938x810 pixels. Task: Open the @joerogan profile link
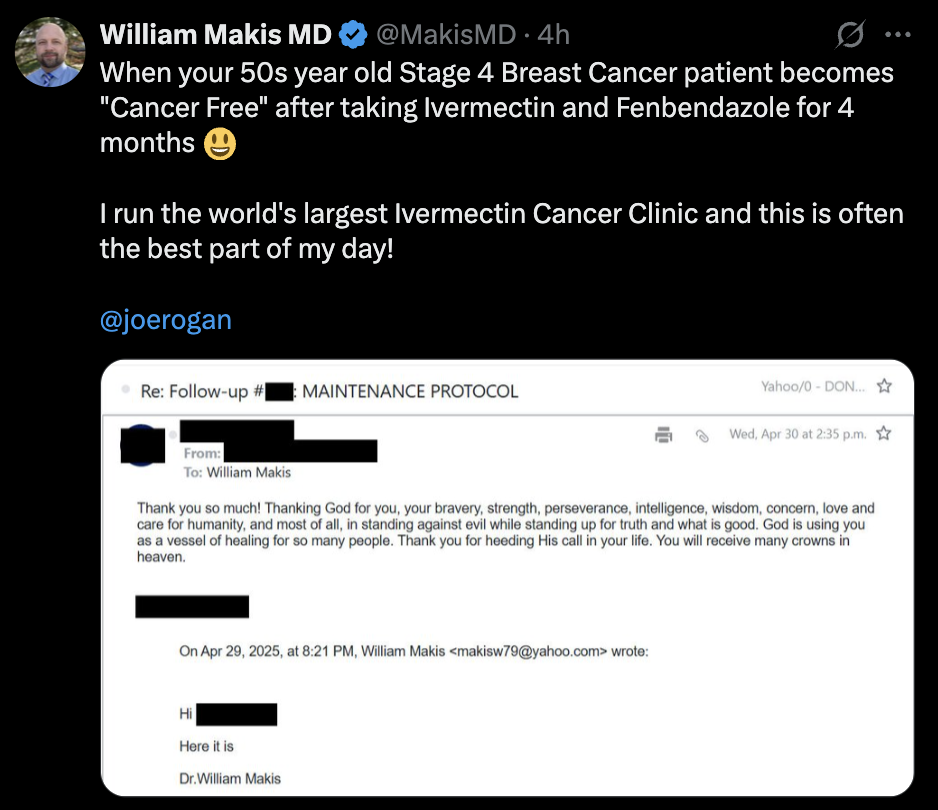[x=164, y=318]
